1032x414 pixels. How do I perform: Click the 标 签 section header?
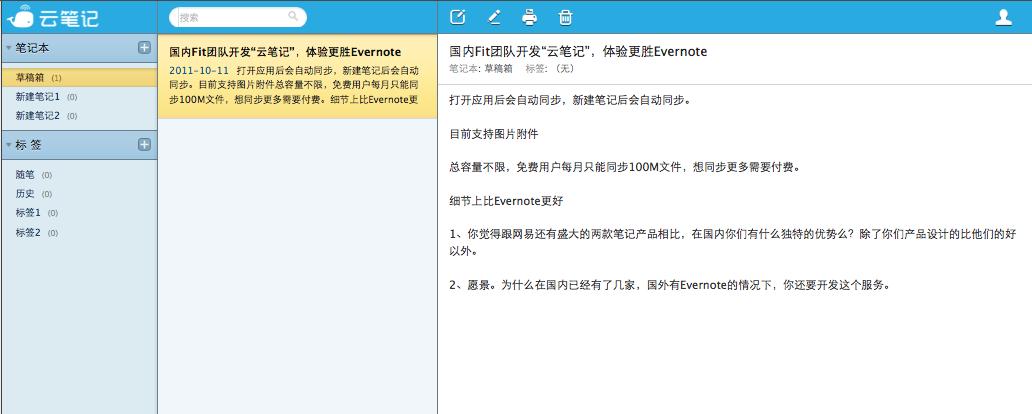78,145
